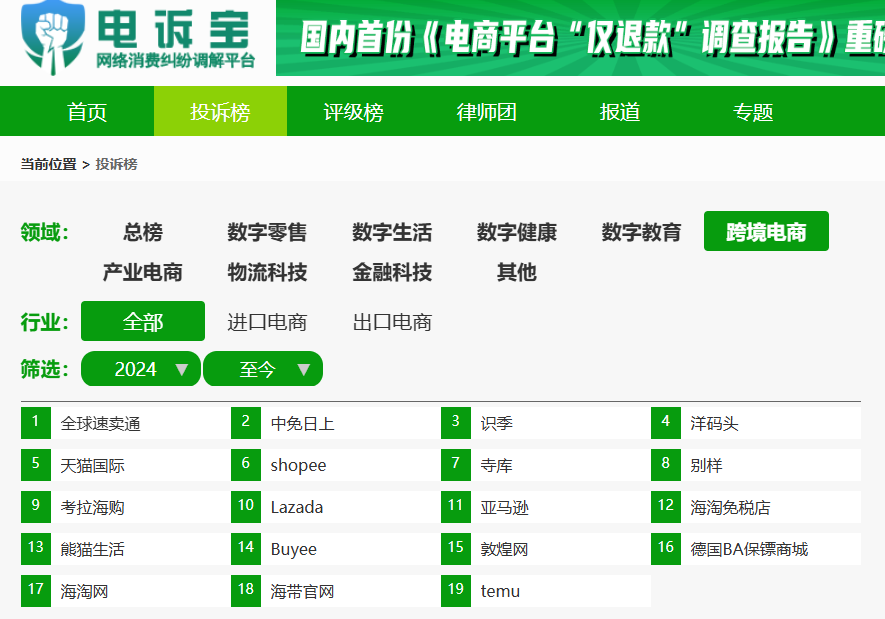This screenshot has height=619, width=885.
Task: Click the 电诉宝 fist shield logo
Action: (53, 37)
